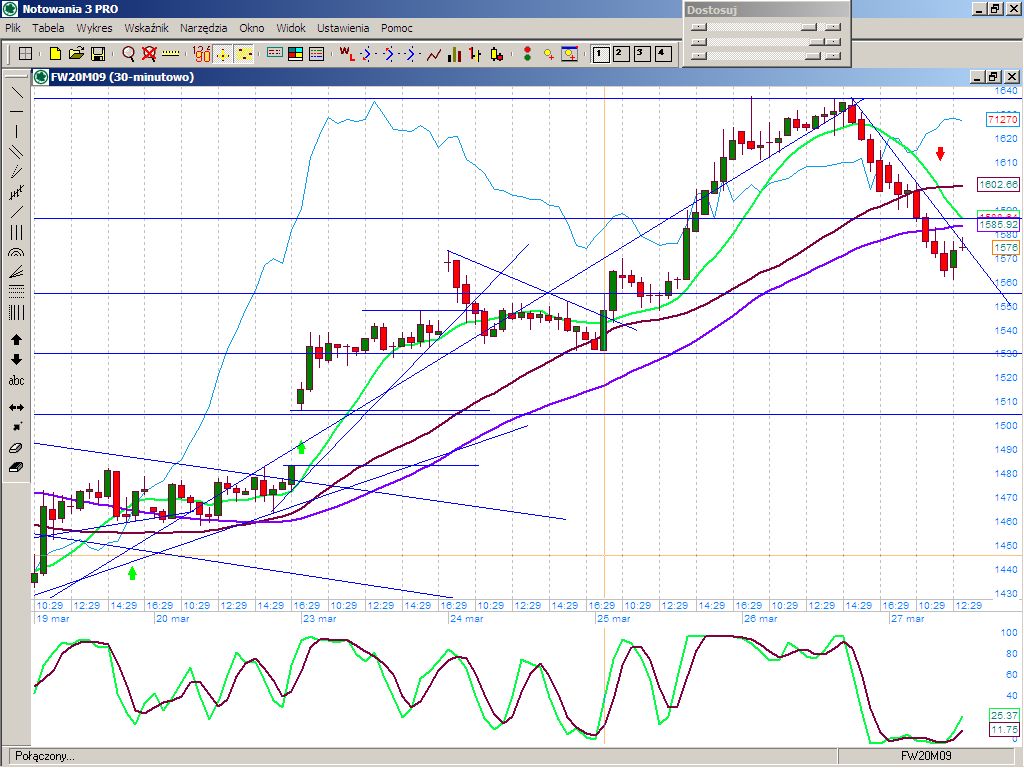Restore the FW20M09 chart child window

tap(993, 77)
